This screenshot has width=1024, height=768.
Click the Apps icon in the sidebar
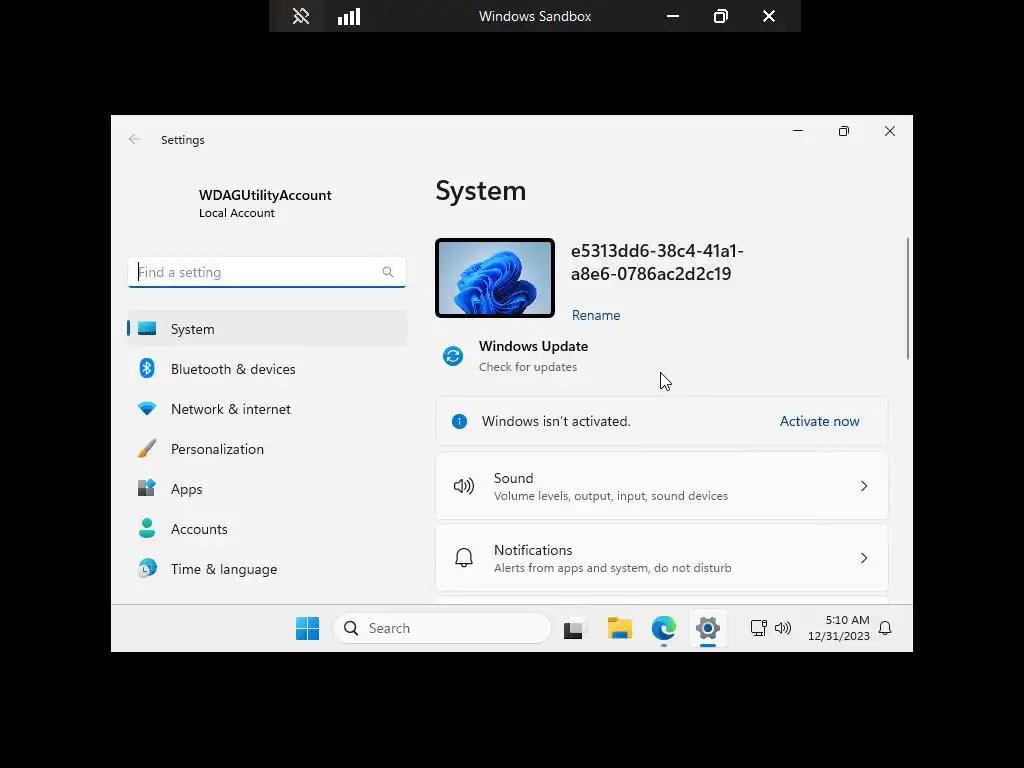(x=147, y=488)
